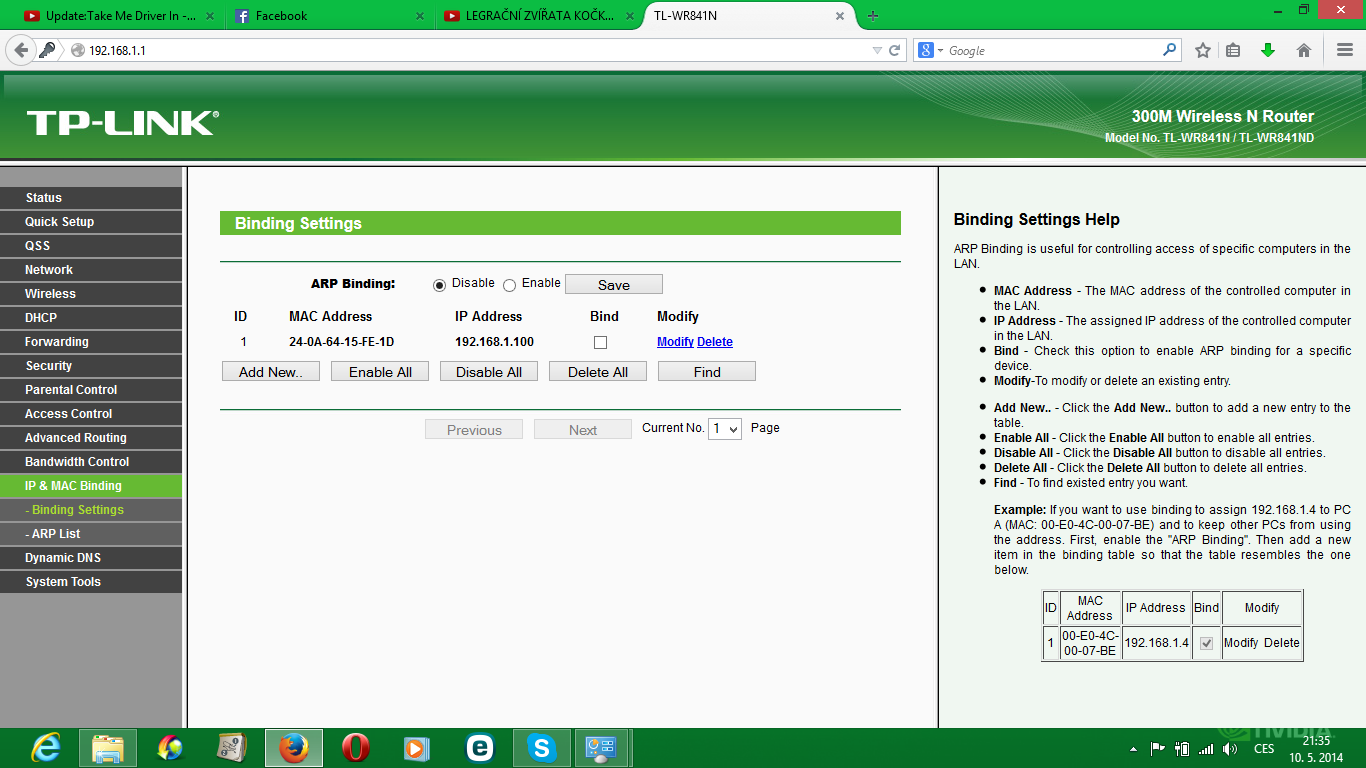The height and width of the screenshot is (768, 1366).
Task: Select the Binding Settings submenu item
Action: coord(91,510)
